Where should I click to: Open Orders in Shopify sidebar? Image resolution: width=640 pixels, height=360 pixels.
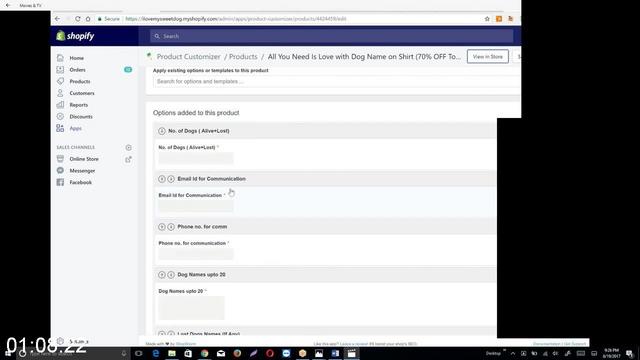pyautogui.click(x=77, y=70)
